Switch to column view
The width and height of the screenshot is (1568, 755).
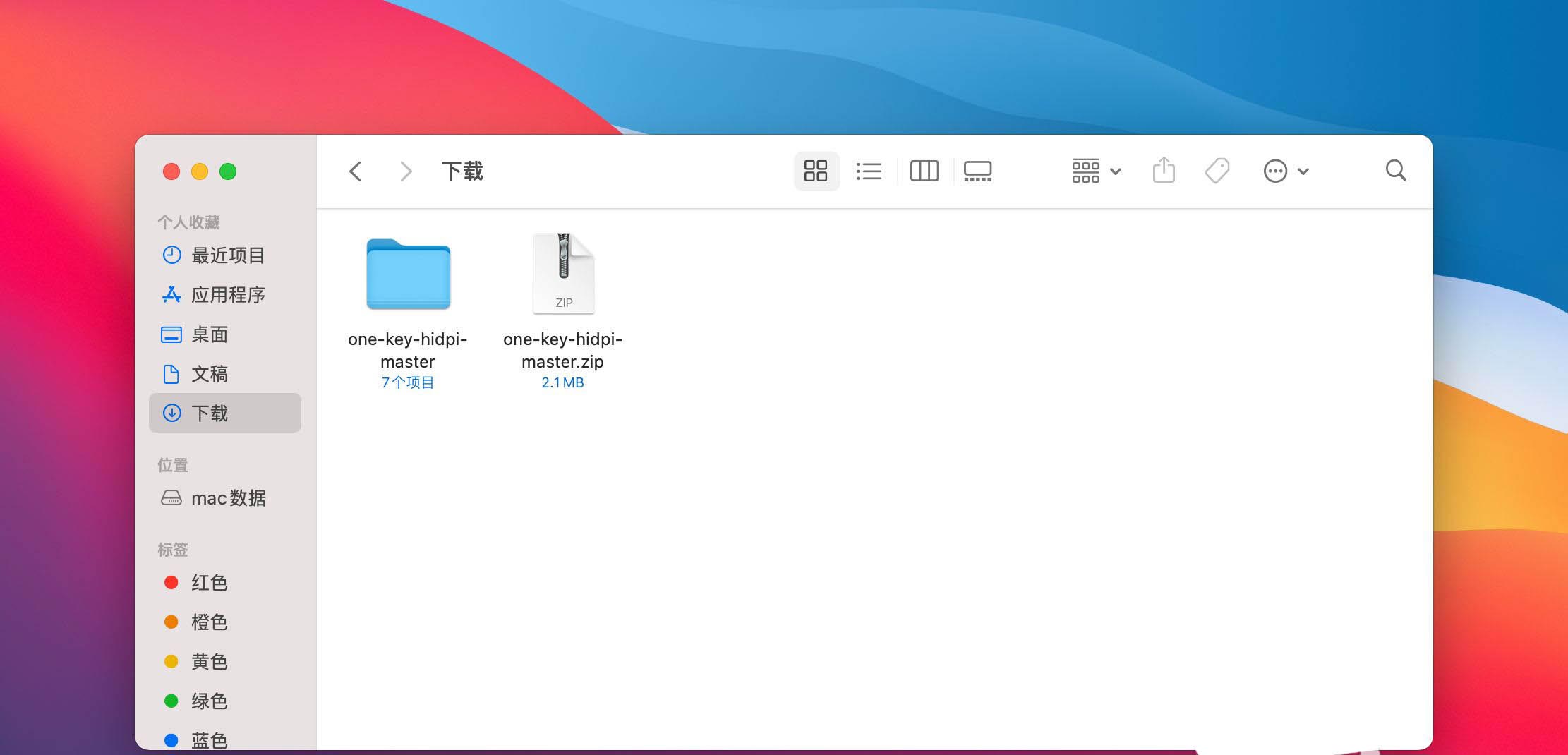click(924, 171)
